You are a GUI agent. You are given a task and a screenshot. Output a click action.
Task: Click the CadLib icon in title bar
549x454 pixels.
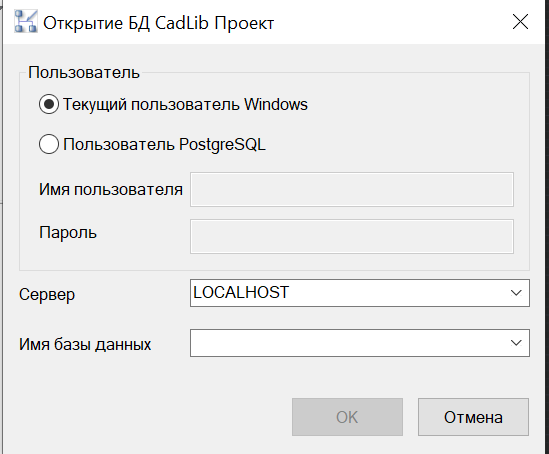click(x=26, y=22)
